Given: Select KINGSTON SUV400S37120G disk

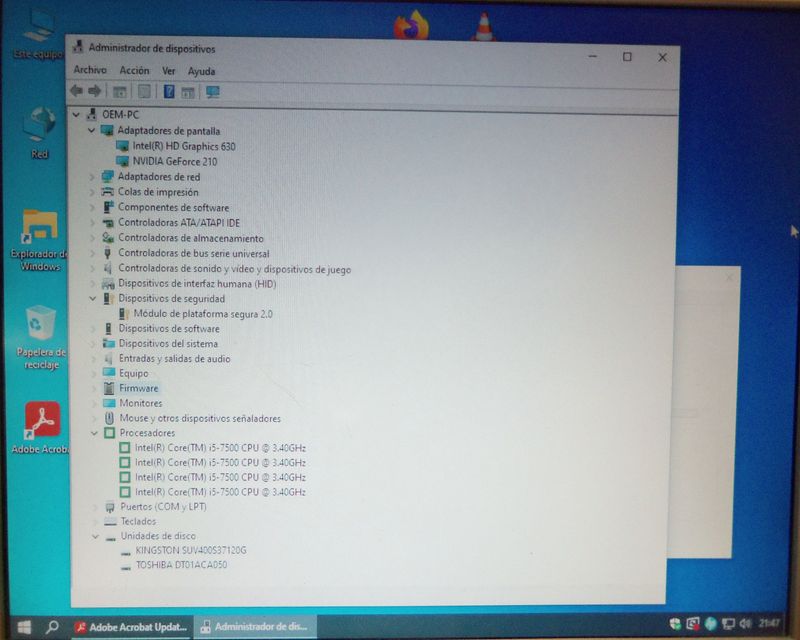Looking at the screenshot, I should tap(191, 550).
